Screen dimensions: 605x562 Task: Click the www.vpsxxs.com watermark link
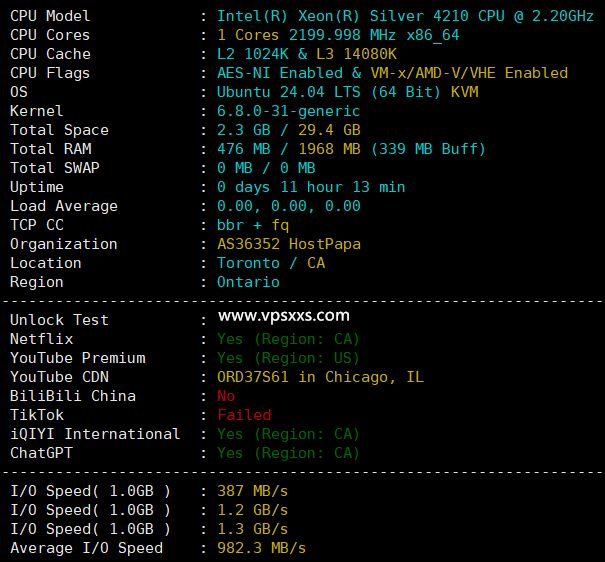284,316
